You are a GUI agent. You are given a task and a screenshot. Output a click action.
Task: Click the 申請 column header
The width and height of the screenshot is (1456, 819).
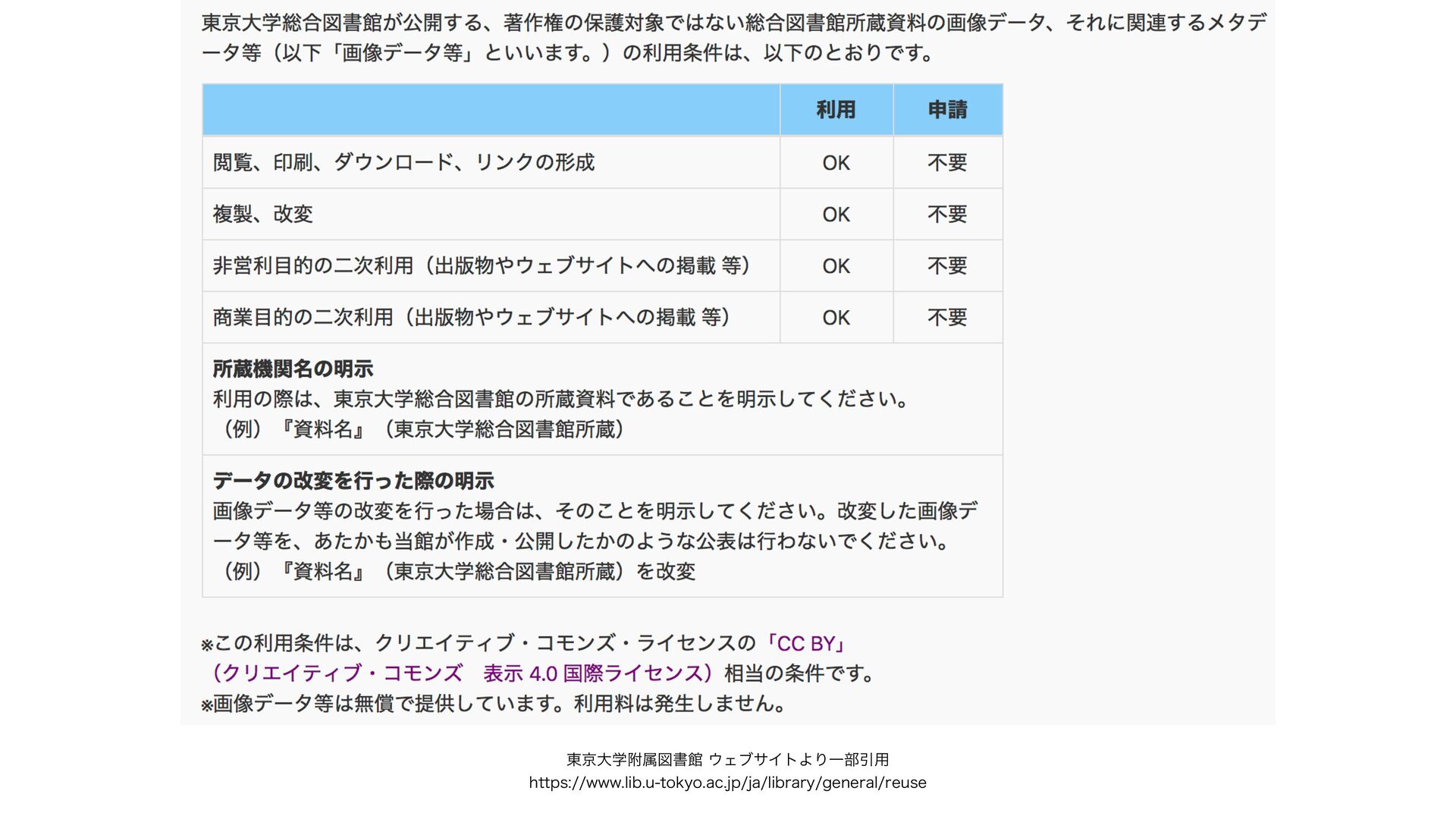tap(947, 110)
